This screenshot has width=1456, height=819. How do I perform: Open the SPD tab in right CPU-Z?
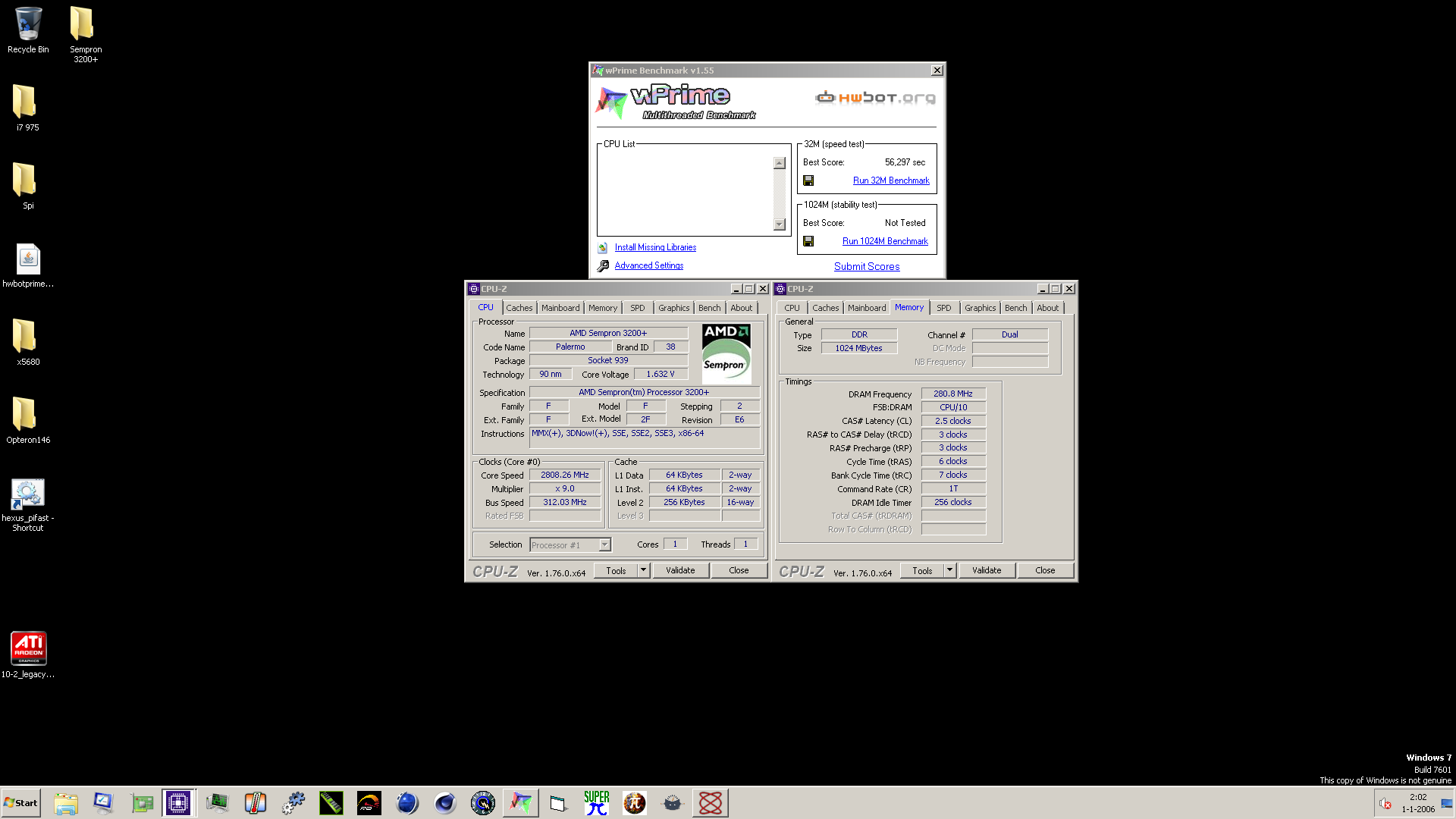[943, 308]
